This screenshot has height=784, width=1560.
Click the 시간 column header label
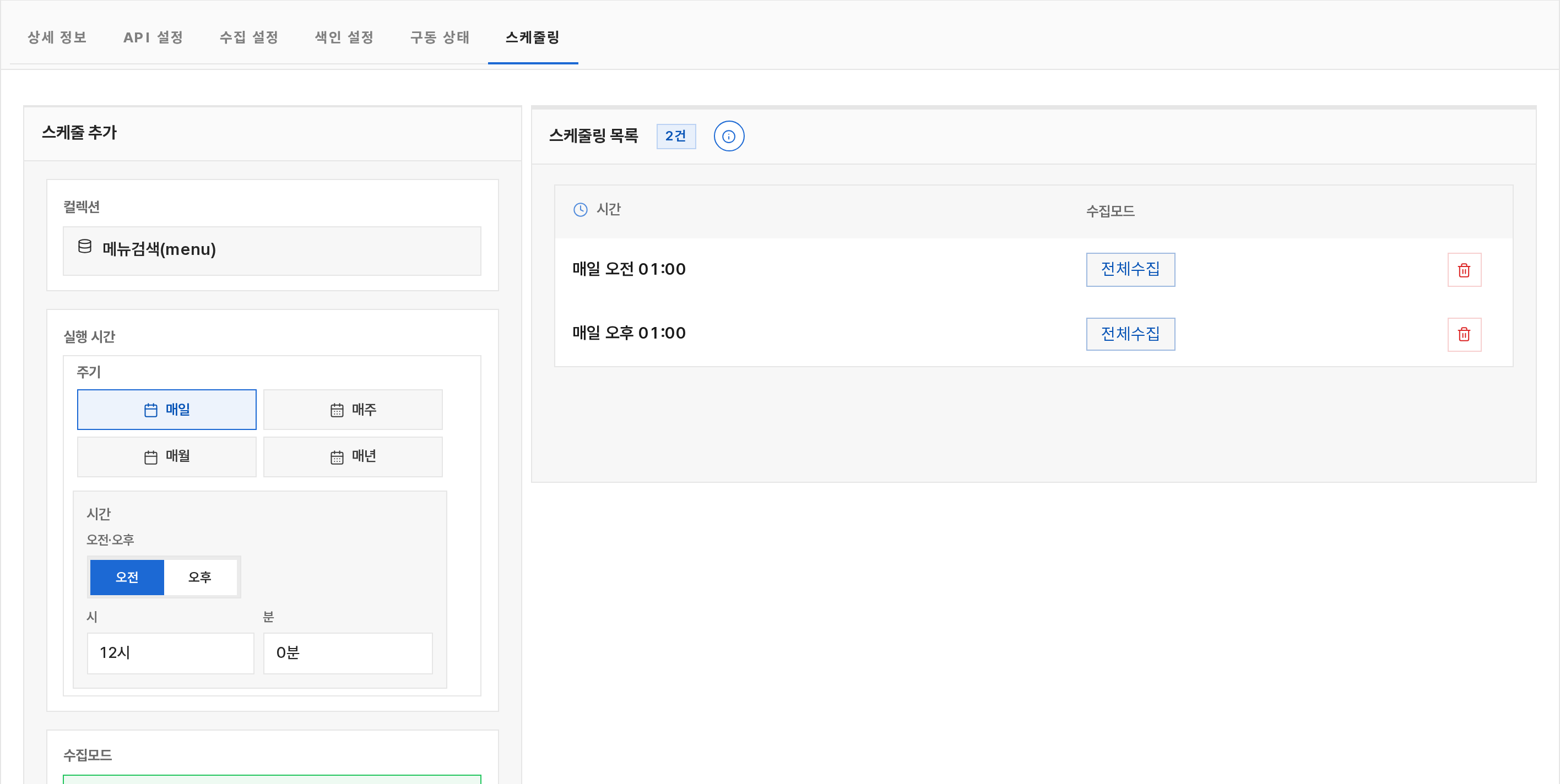[x=609, y=209]
